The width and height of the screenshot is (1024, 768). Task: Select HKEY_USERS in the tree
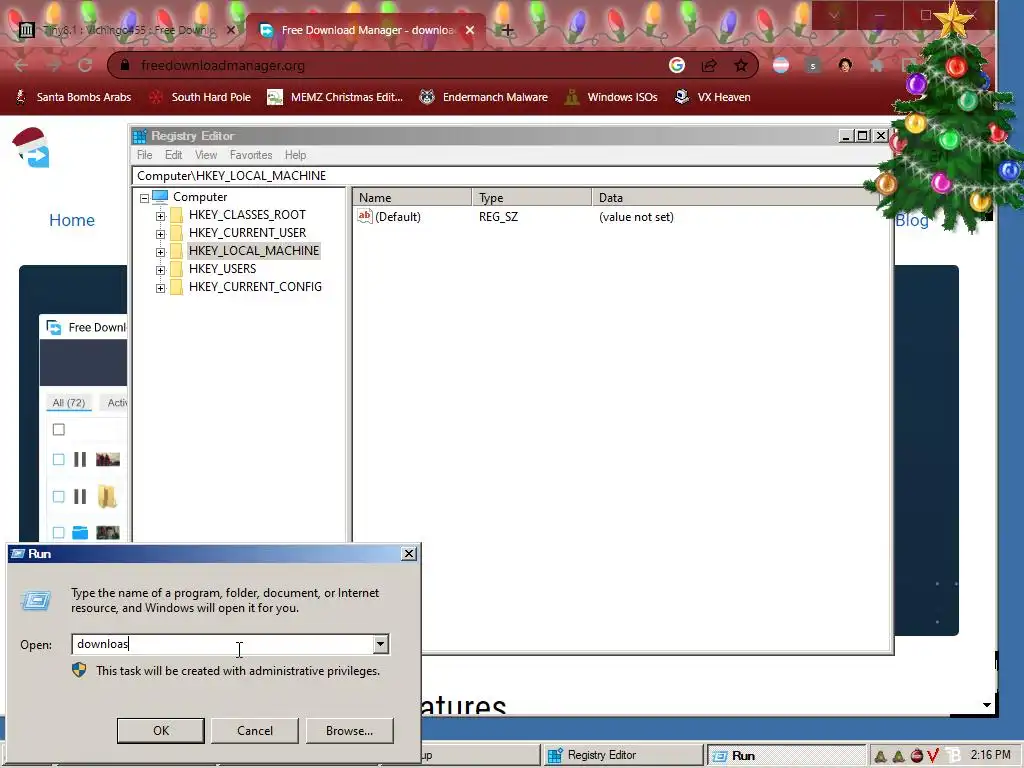[x=222, y=268]
